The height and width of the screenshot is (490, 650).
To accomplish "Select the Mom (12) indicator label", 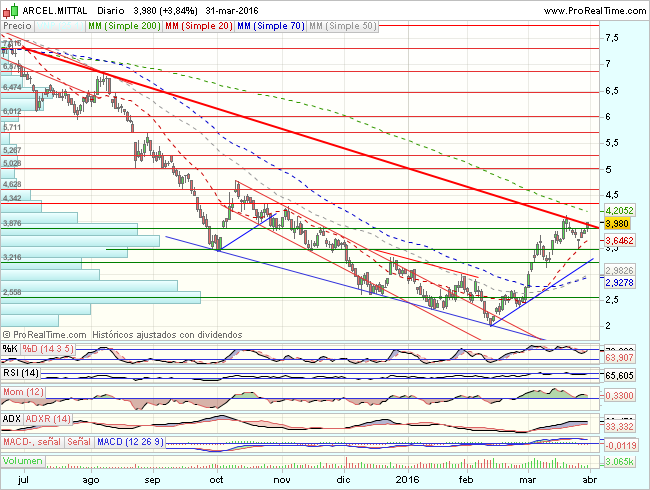I will (21, 392).
